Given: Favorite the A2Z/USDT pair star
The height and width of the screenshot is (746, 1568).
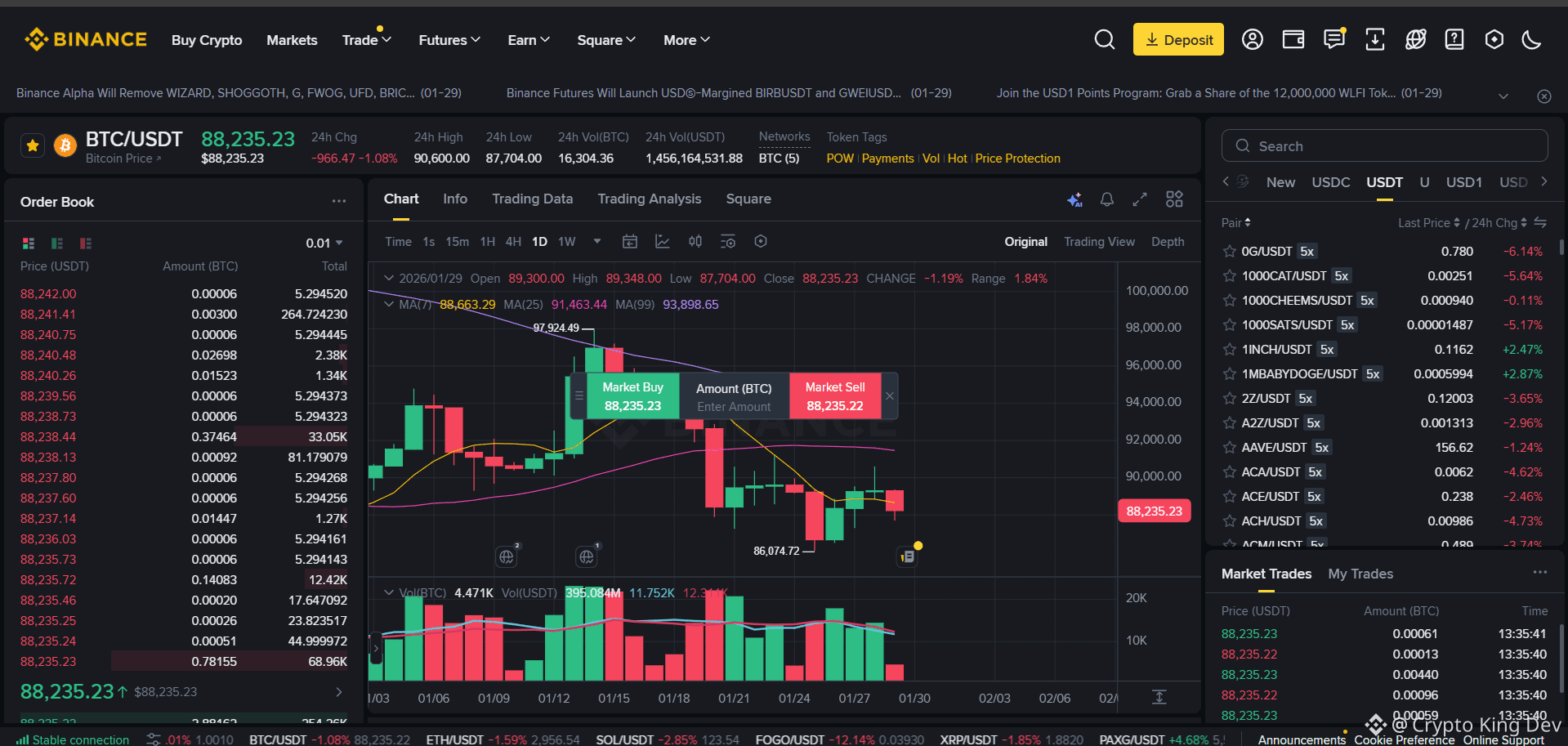Looking at the screenshot, I should 1229,423.
